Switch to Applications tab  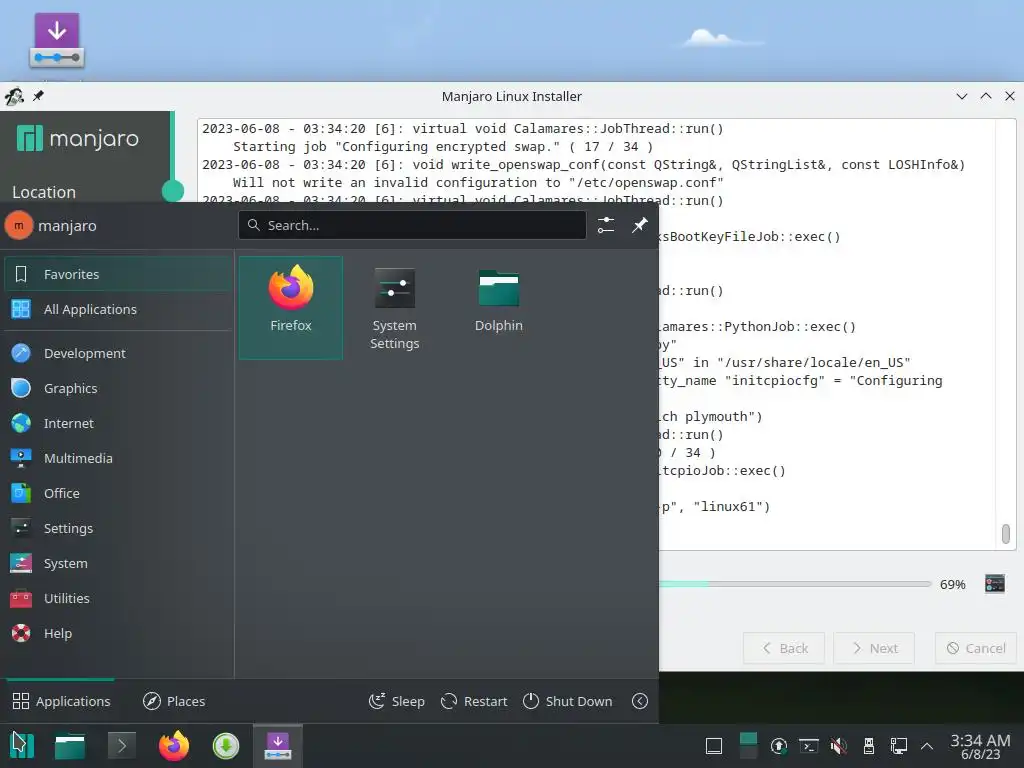(x=61, y=701)
